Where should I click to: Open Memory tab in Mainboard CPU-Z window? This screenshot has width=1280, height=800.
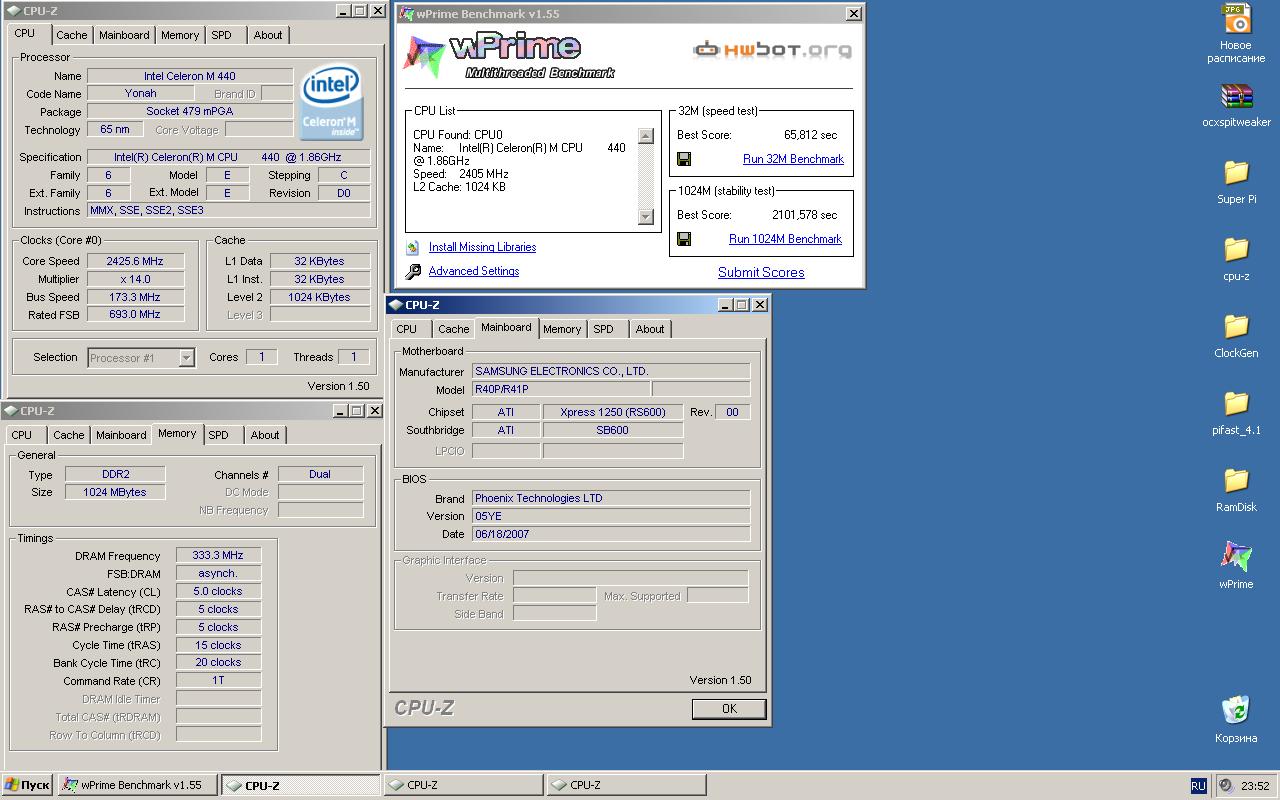click(x=562, y=329)
